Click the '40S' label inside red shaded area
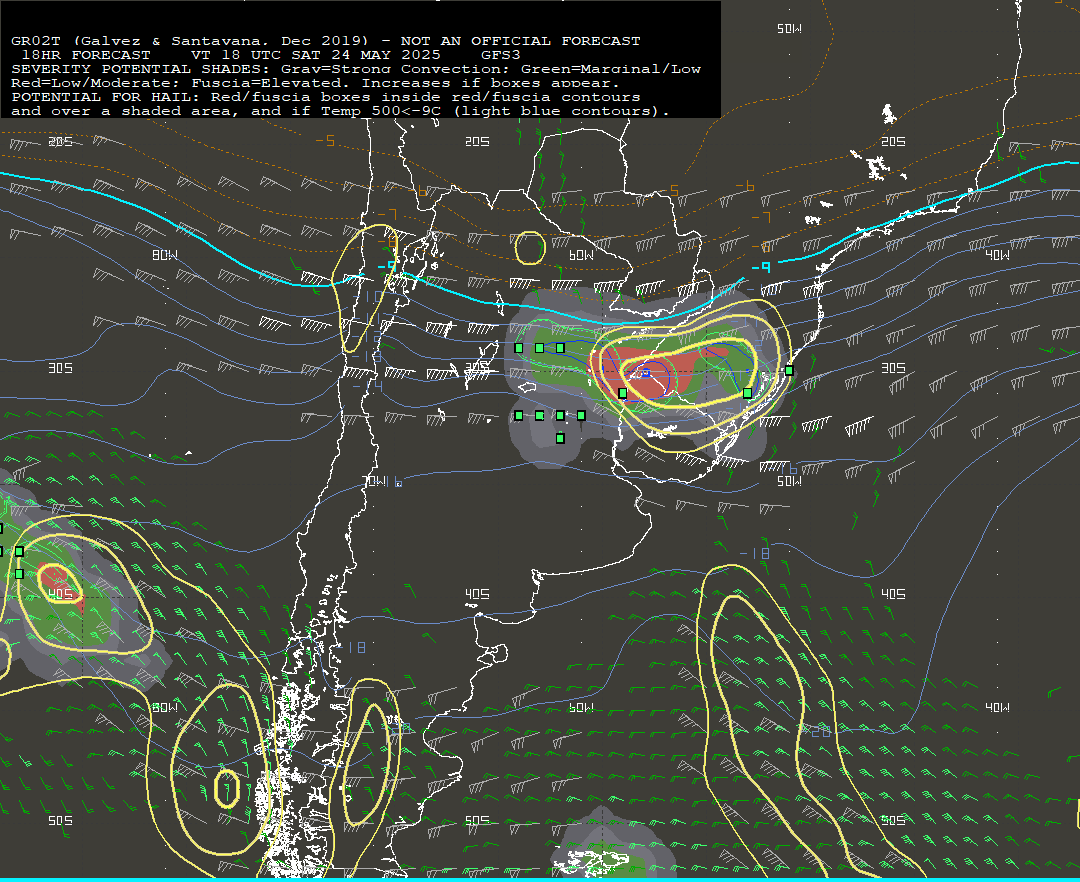This screenshot has height=882, width=1080. (x=60, y=594)
